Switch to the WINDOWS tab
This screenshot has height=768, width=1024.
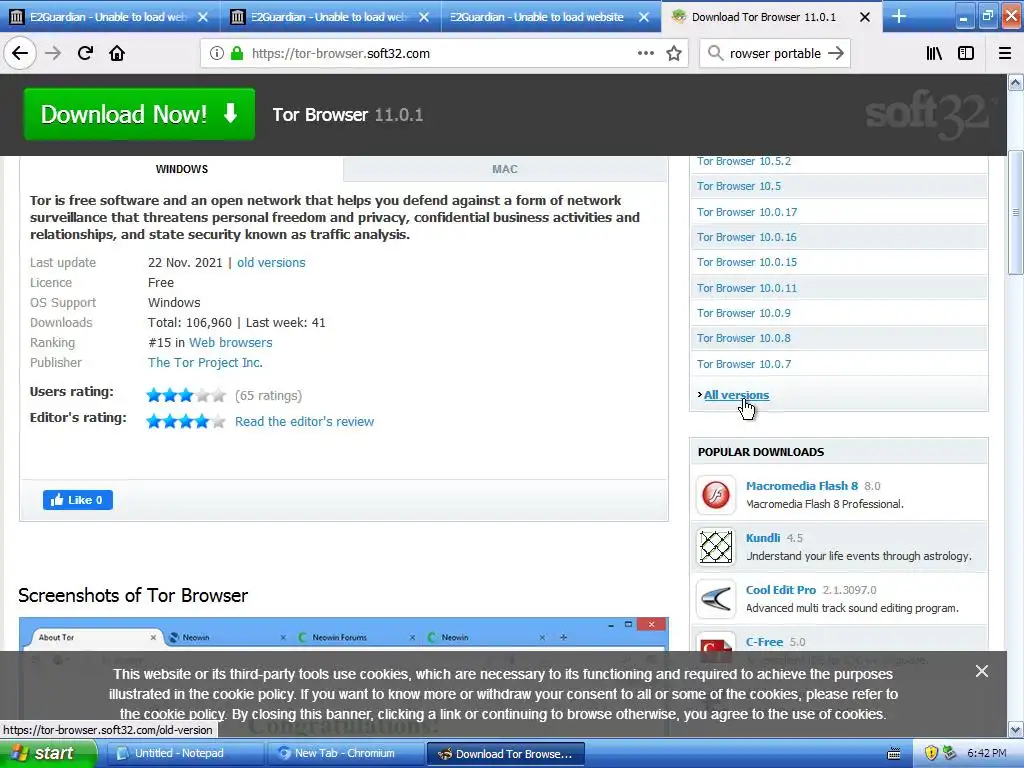(182, 169)
